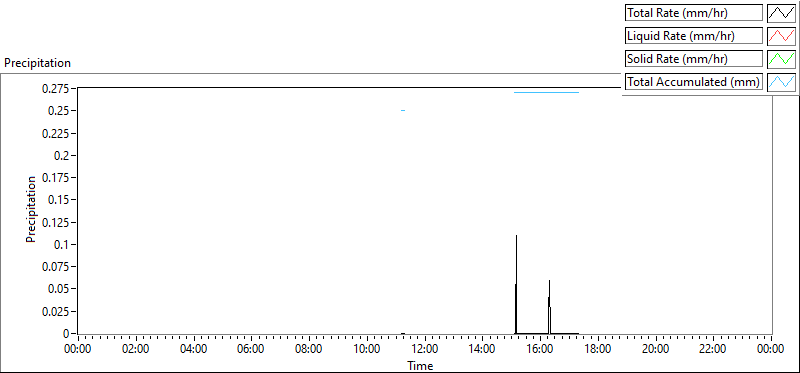The width and height of the screenshot is (800, 373).
Task: Click the Total Accumulated blue line icon
Action: point(781,82)
